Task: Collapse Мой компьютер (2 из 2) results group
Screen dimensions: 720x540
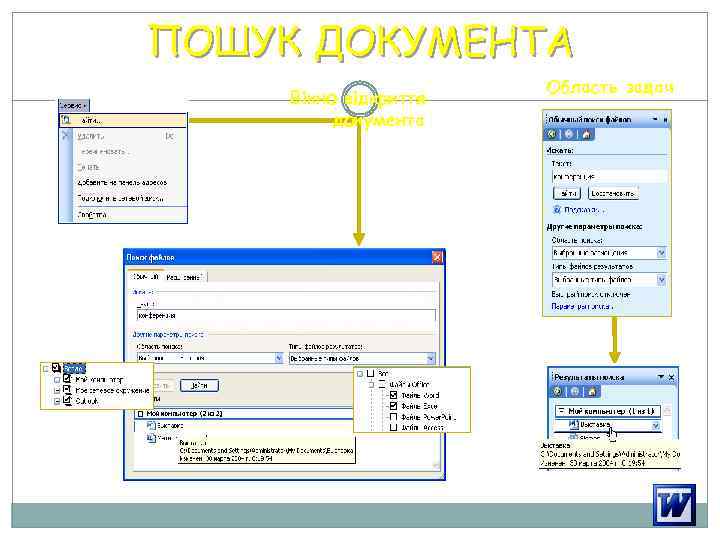Action: [141, 414]
